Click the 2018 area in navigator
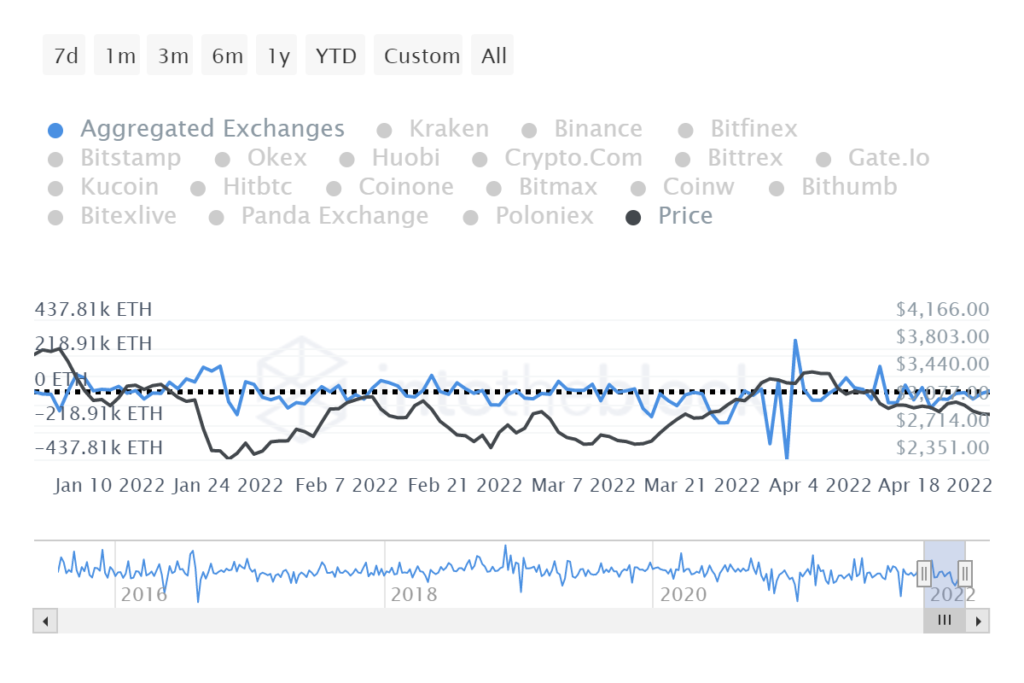 point(414,594)
